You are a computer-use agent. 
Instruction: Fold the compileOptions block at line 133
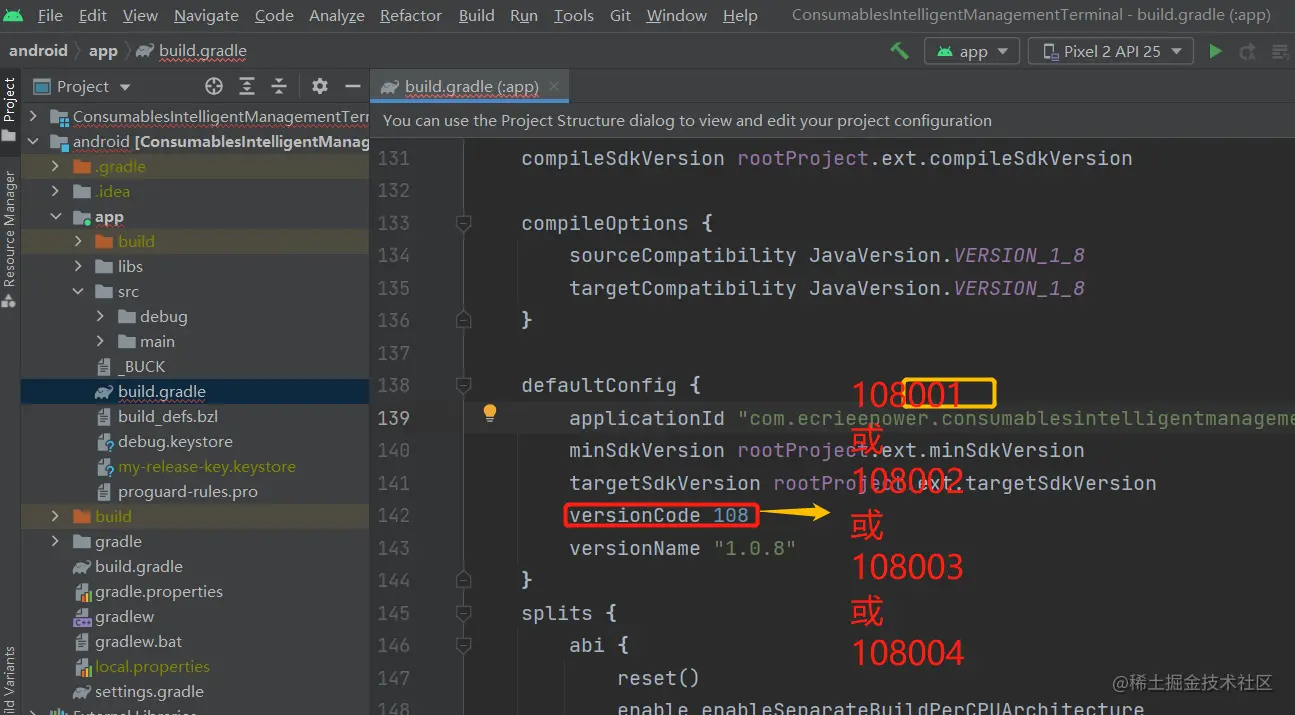click(x=464, y=223)
